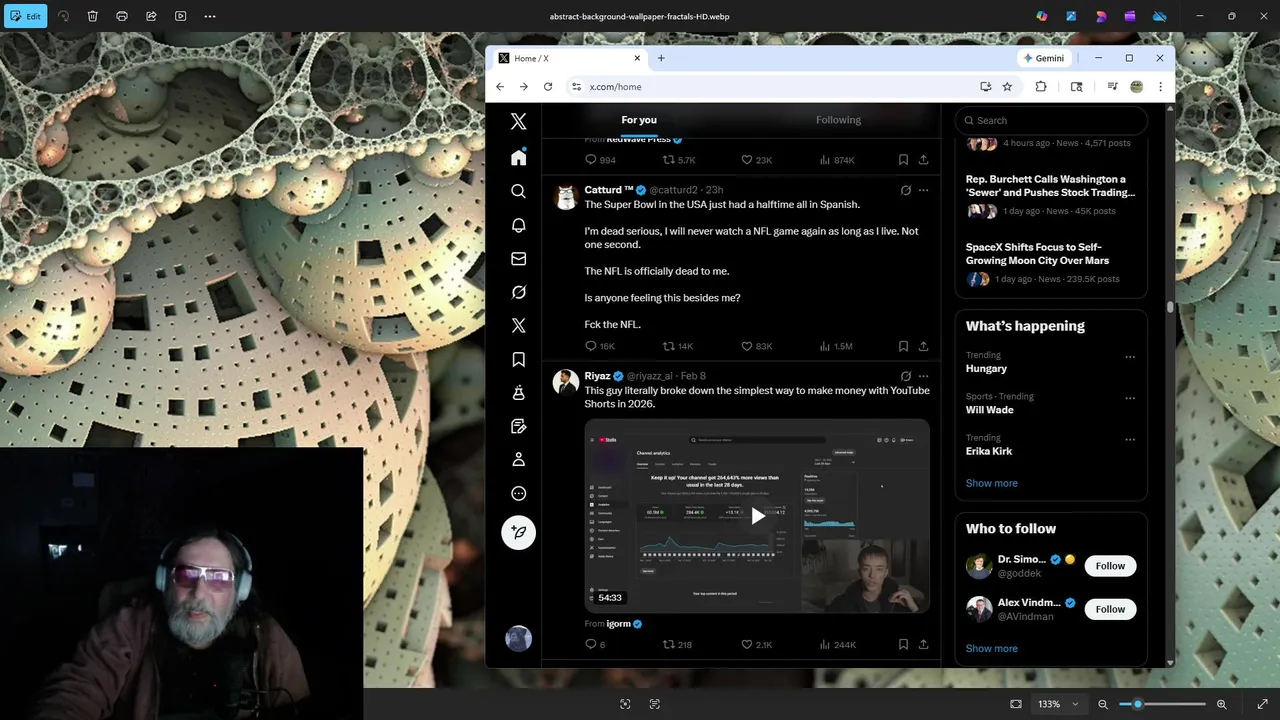
Task: Click the X Search field
Action: click(1051, 120)
